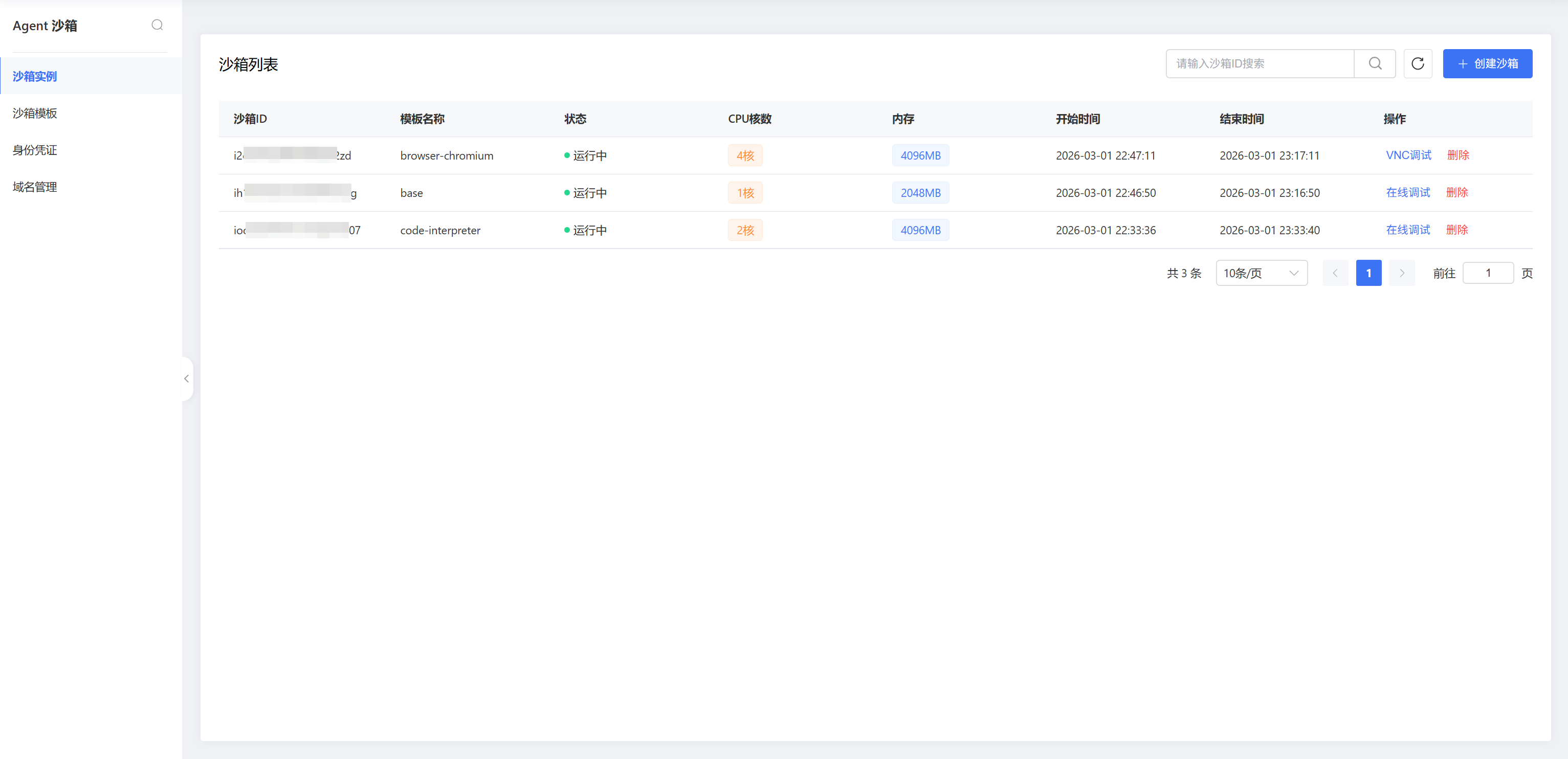This screenshot has height=759, width=1568.
Task: Go to previous page arrow
Action: [x=1335, y=273]
